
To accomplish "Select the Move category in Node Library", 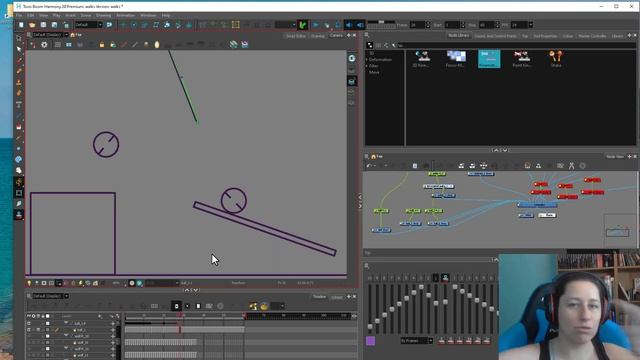I will (374, 72).
